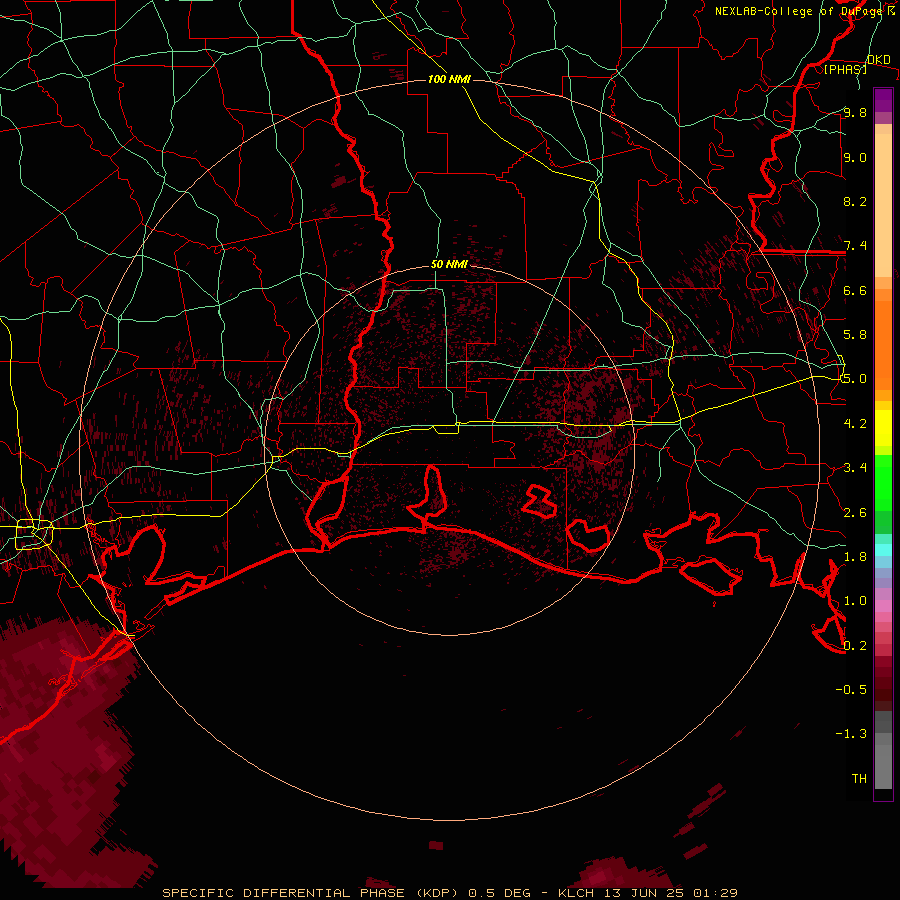
Task: Click the NEXLAB logo icon after DuPage
Action: pos(891,11)
